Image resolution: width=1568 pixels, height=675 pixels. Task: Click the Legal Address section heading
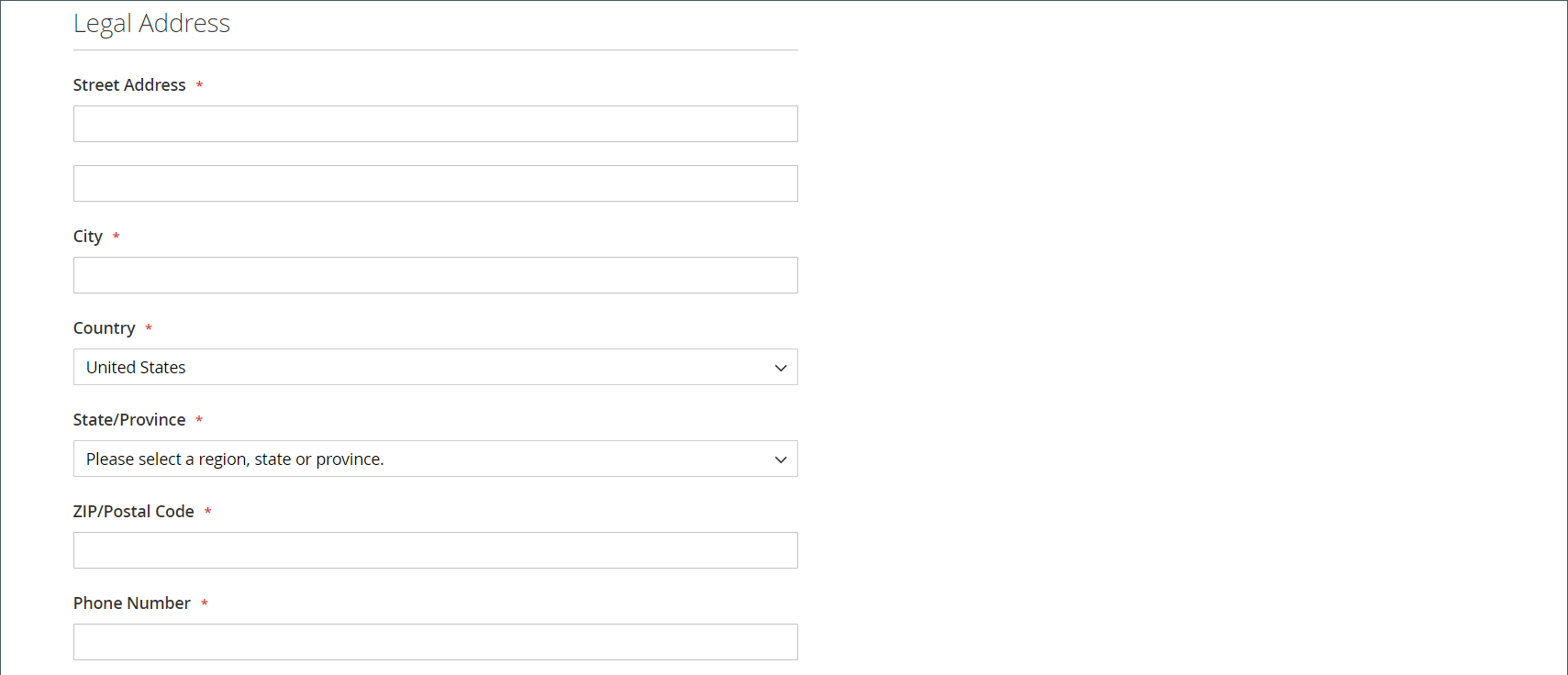[151, 24]
